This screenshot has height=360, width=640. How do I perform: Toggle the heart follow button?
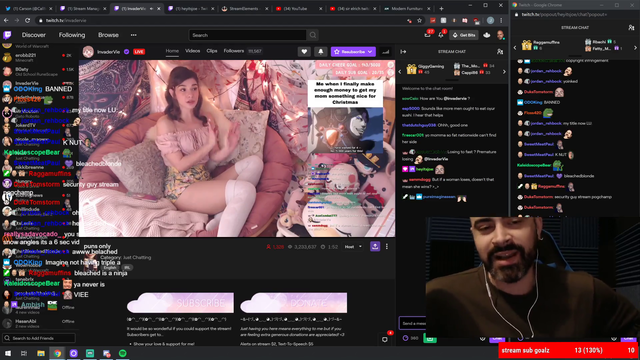click(x=304, y=52)
